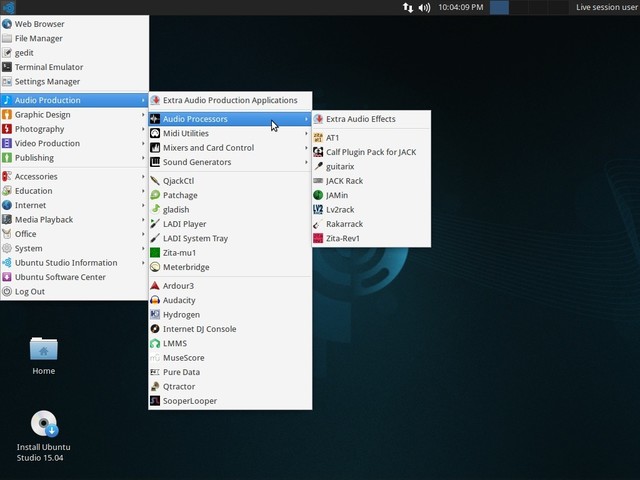The width and height of the screenshot is (640, 480).
Task: Open the Education category
Action: 74,191
